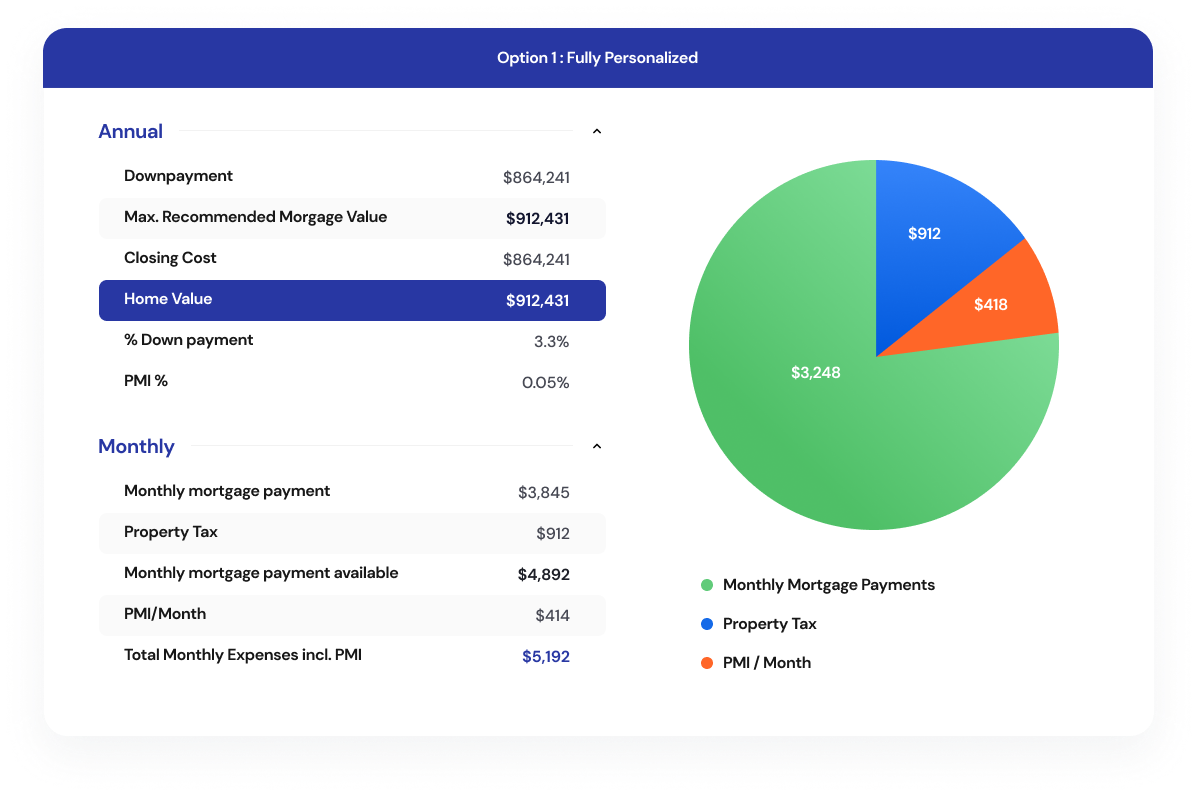
Task: Click the Max. Recommended Morgage Value row
Action: point(352,218)
